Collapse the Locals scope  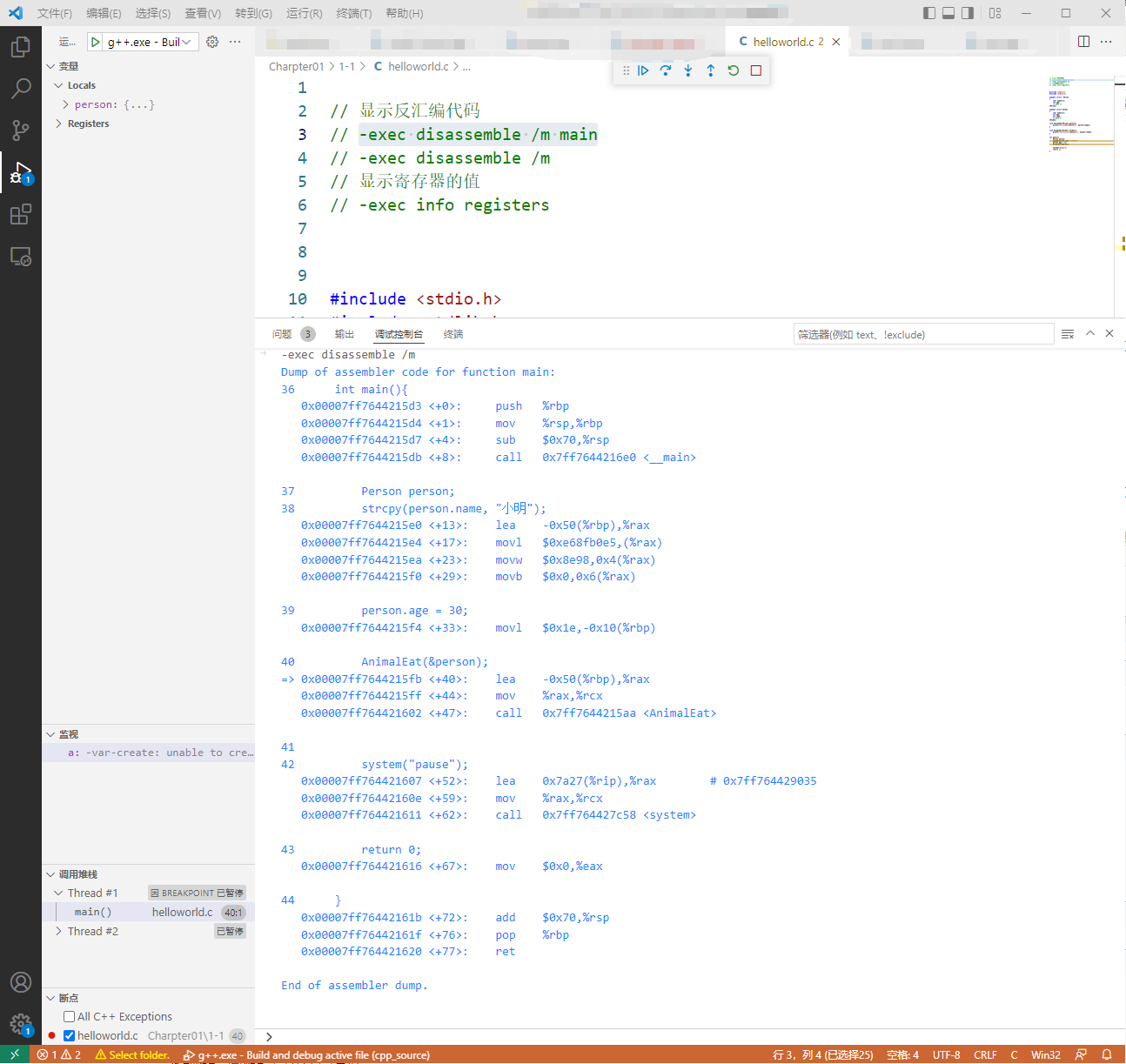point(148,85)
